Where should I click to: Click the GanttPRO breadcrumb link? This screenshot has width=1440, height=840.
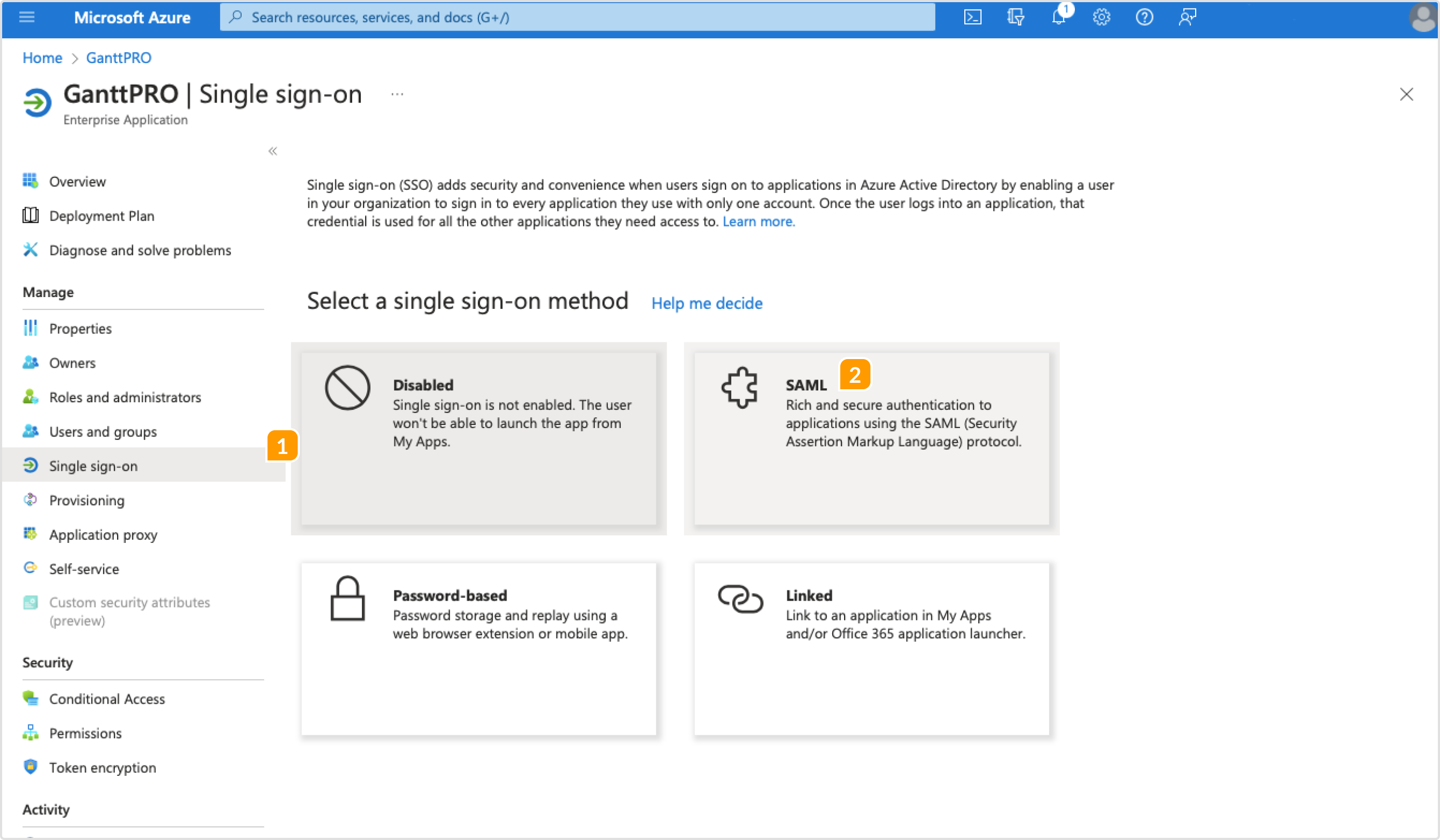pos(119,58)
